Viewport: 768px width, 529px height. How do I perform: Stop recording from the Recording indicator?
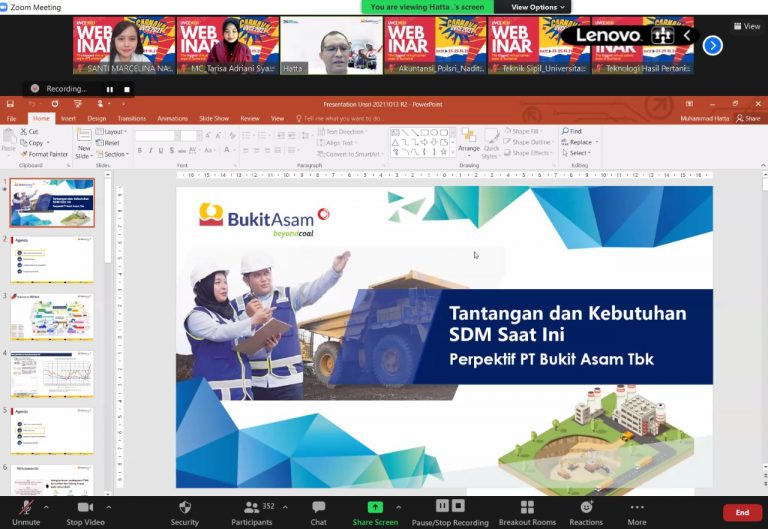click(127, 89)
